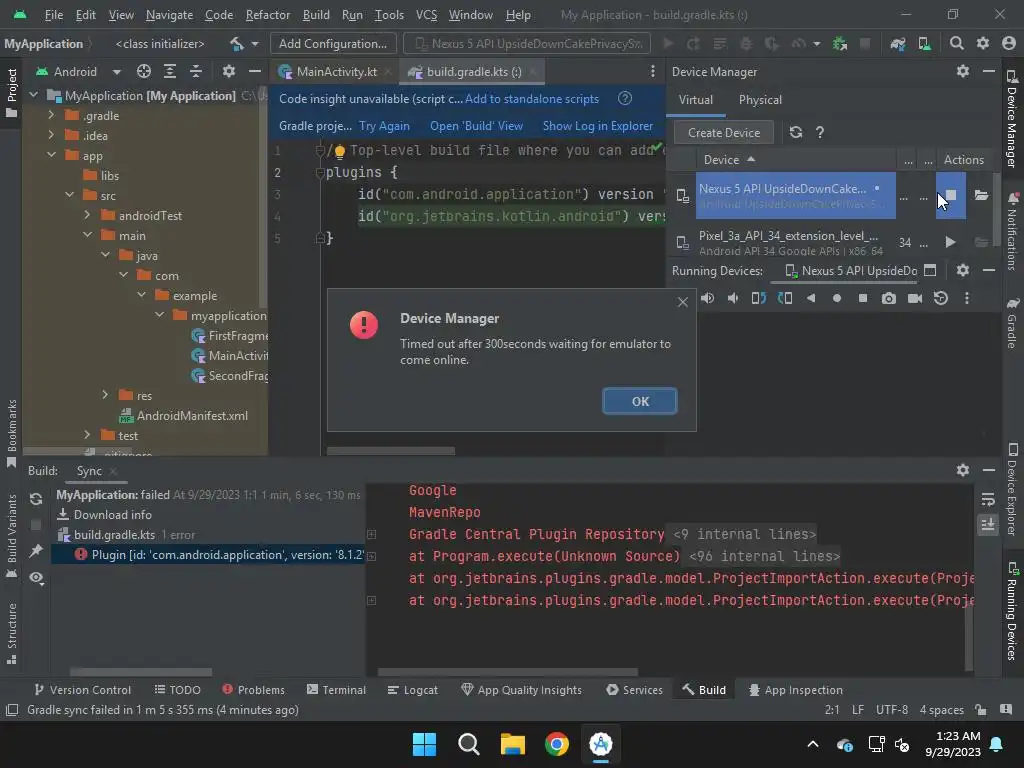Click the Sync Project with Gradle Files icon
The height and width of the screenshot is (768, 1024).
pos(898,44)
